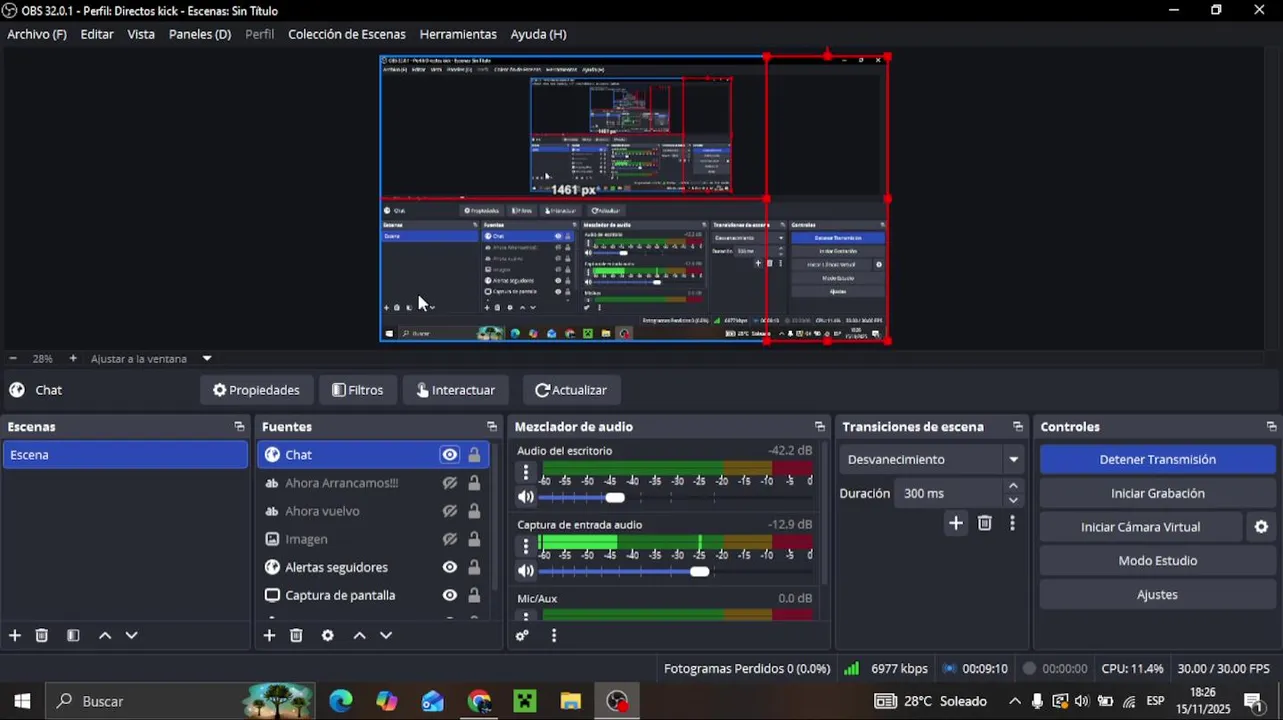Open transition properties three-dot menu
1283x720 pixels.
[x=1012, y=523]
